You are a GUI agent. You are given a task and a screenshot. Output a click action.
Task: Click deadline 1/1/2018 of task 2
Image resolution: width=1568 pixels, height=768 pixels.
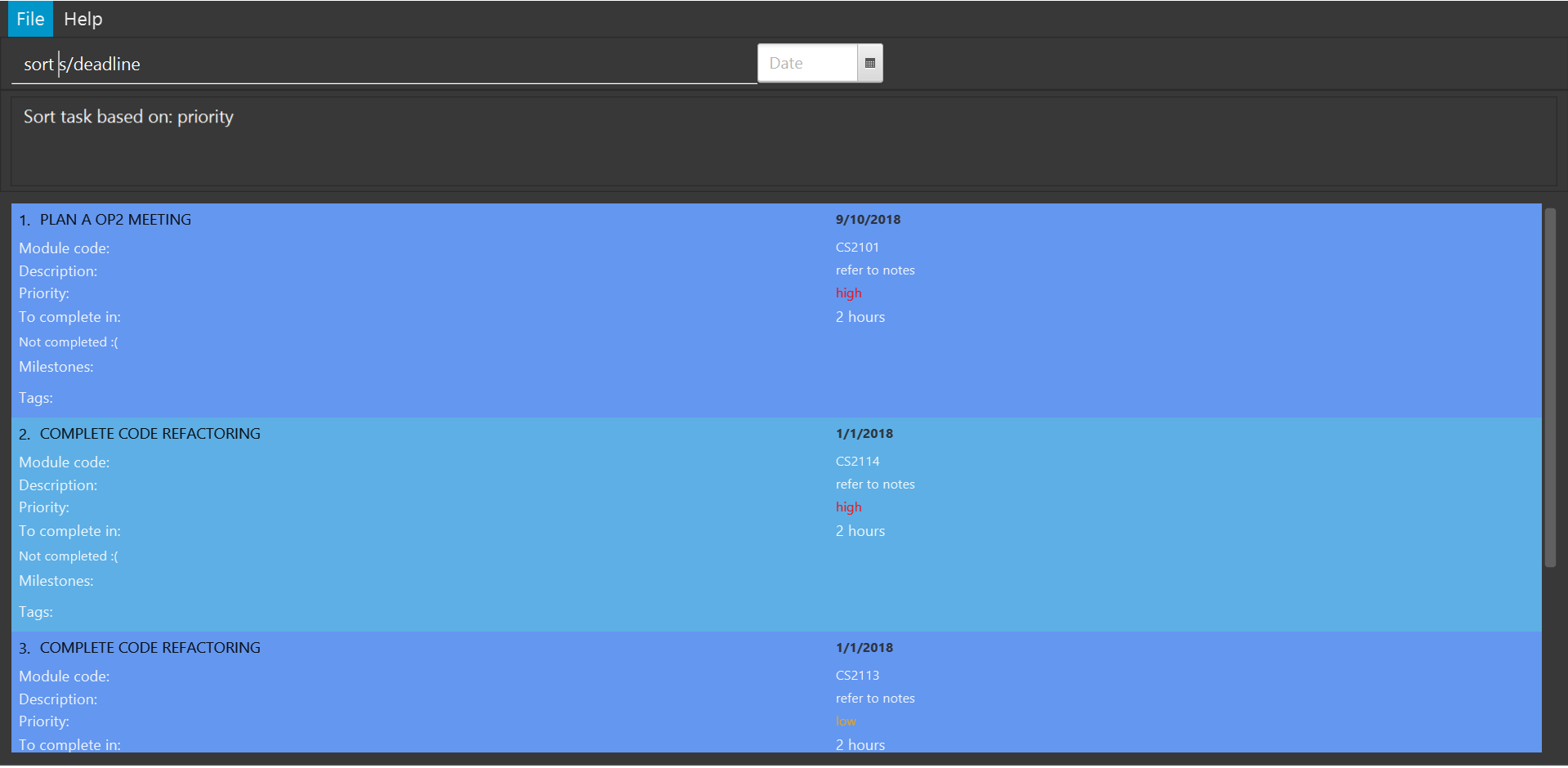coord(864,434)
